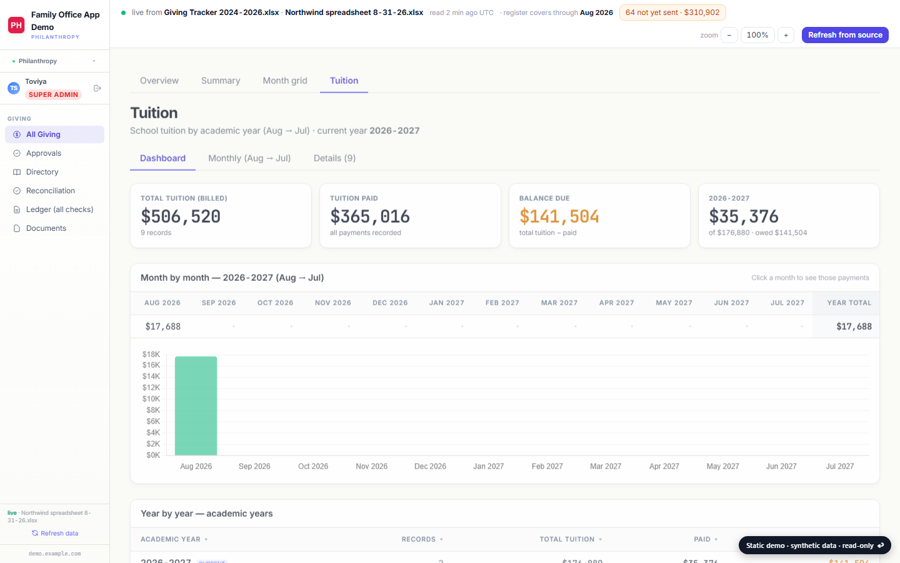Image resolution: width=900 pixels, height=563 pixels.
Task: Click the JAN 2027 month column header
Action: coord(447,303)
